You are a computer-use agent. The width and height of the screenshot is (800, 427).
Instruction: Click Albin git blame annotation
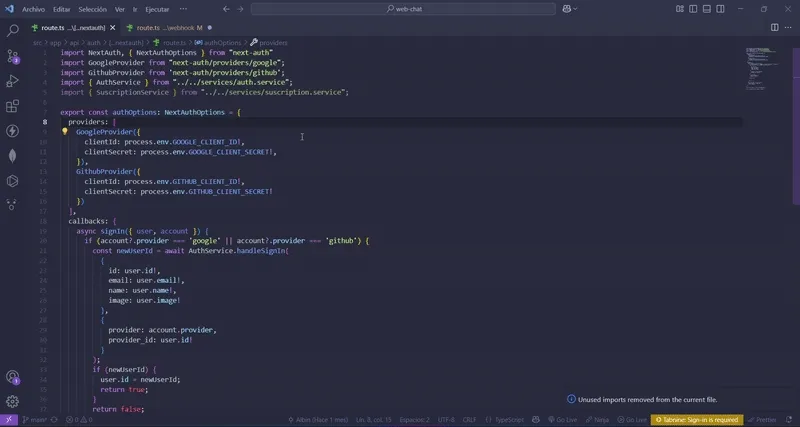pyautogui.click(x=318, y=420)
